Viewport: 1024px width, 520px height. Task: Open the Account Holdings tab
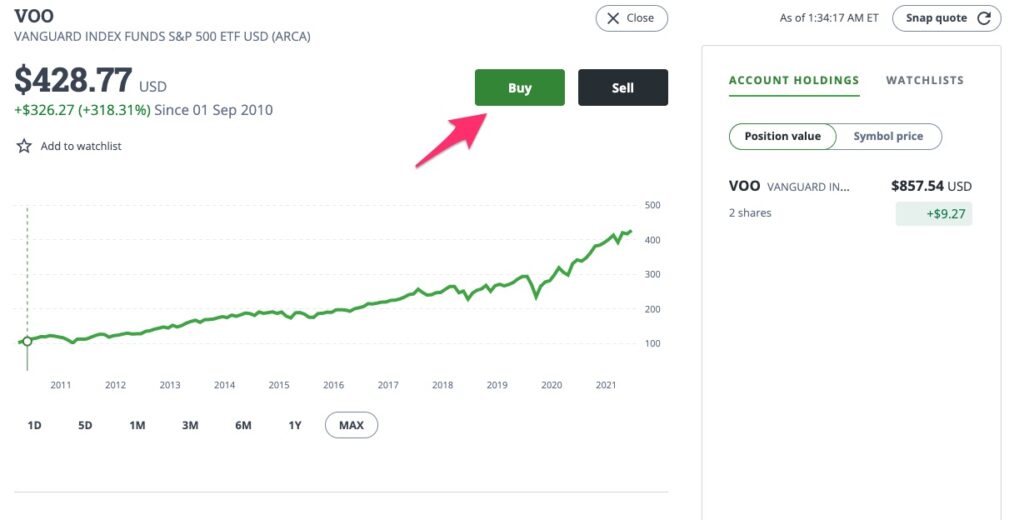[x=794, y=80]
